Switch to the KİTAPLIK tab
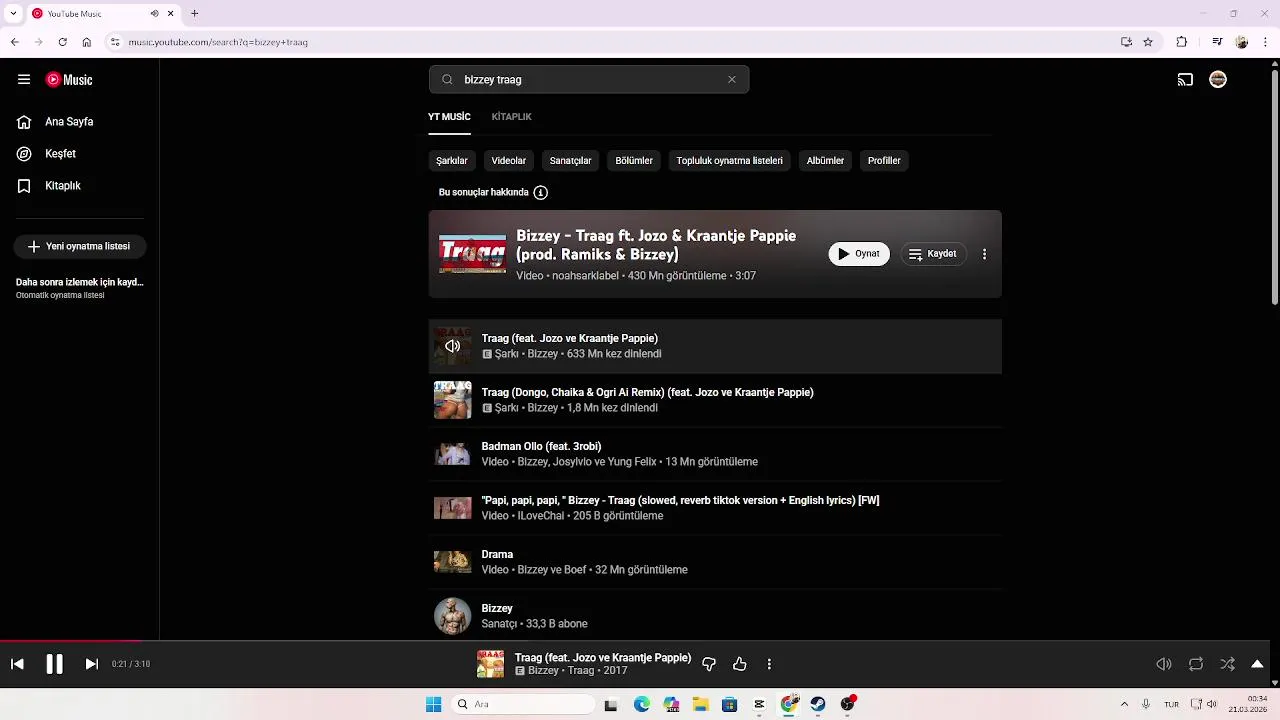The height and width of the screenshot is (720, 1280). click(511, 117)
